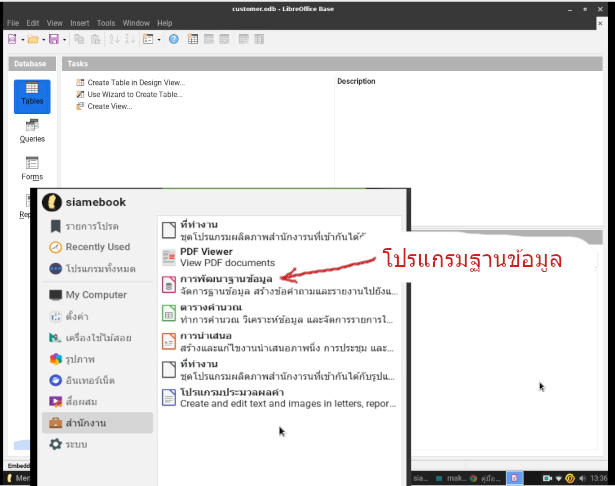This screenshot has width=615, height=486.
Task: Launch โปรแกรมประมวลผลคำ word processor
Action: [x=280, y=398]
